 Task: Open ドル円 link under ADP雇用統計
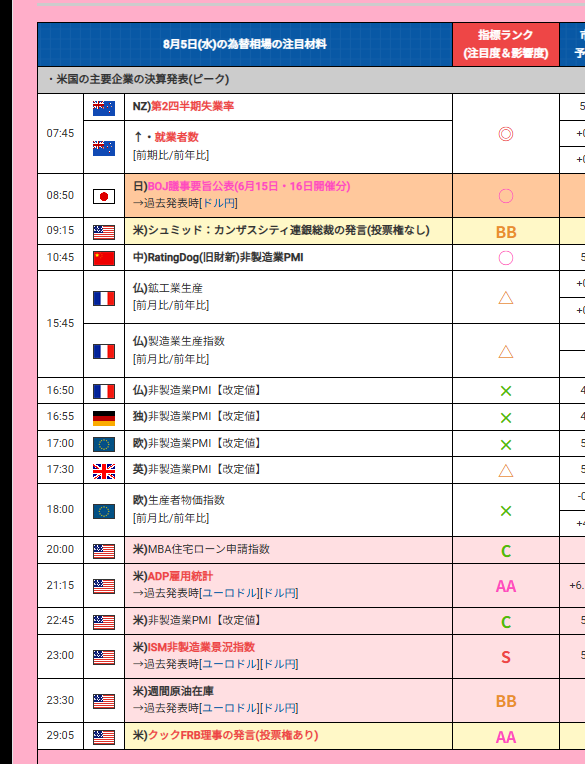pyautogui.click(x=279, y=593)
